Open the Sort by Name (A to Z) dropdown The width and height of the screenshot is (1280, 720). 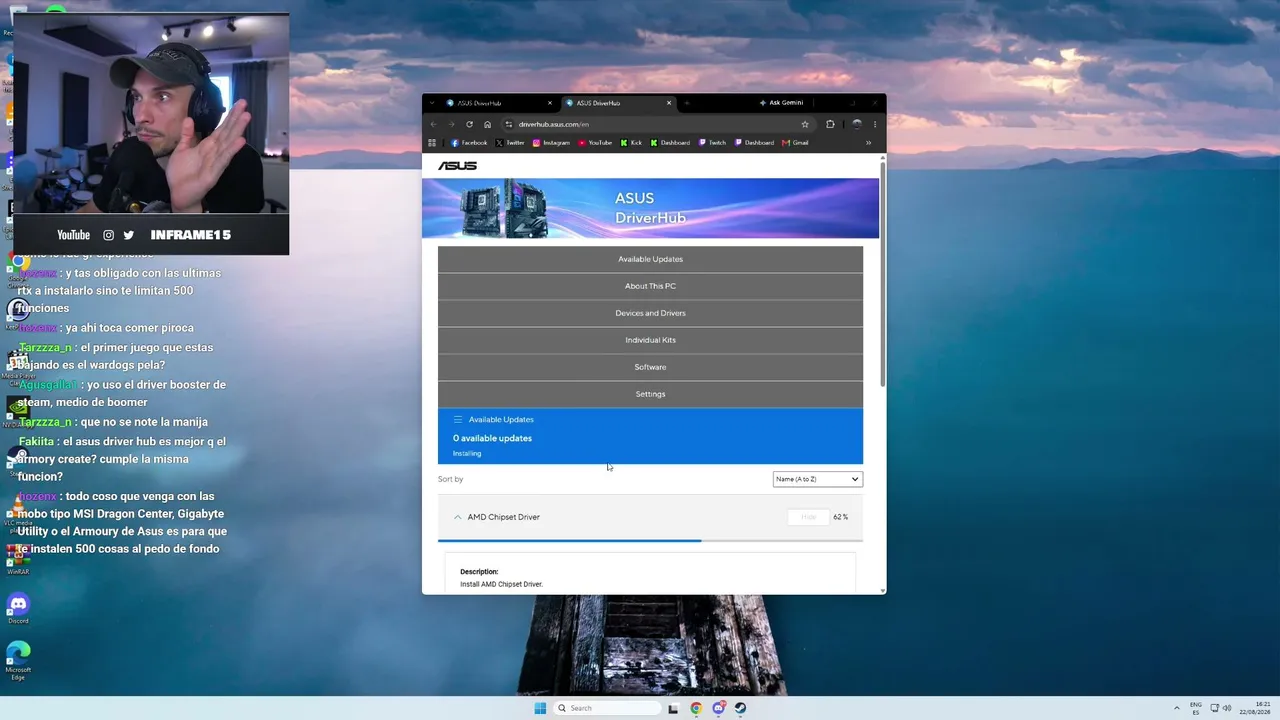point(817,479)
